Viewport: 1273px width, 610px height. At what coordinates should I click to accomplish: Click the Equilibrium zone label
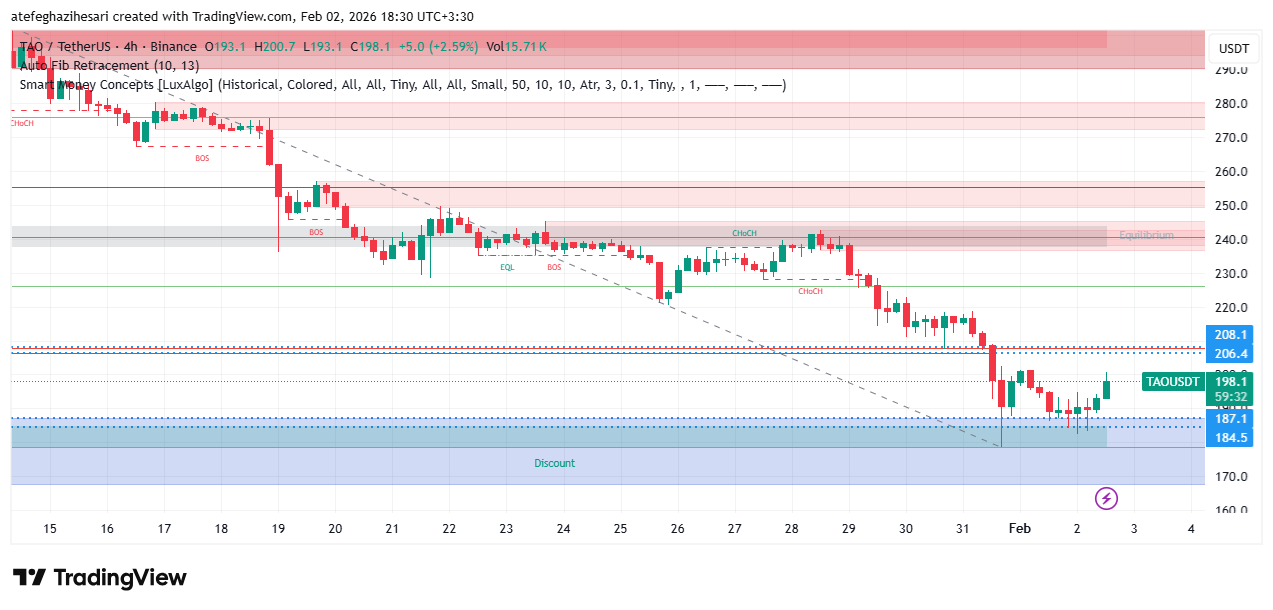pos(1146,235)
